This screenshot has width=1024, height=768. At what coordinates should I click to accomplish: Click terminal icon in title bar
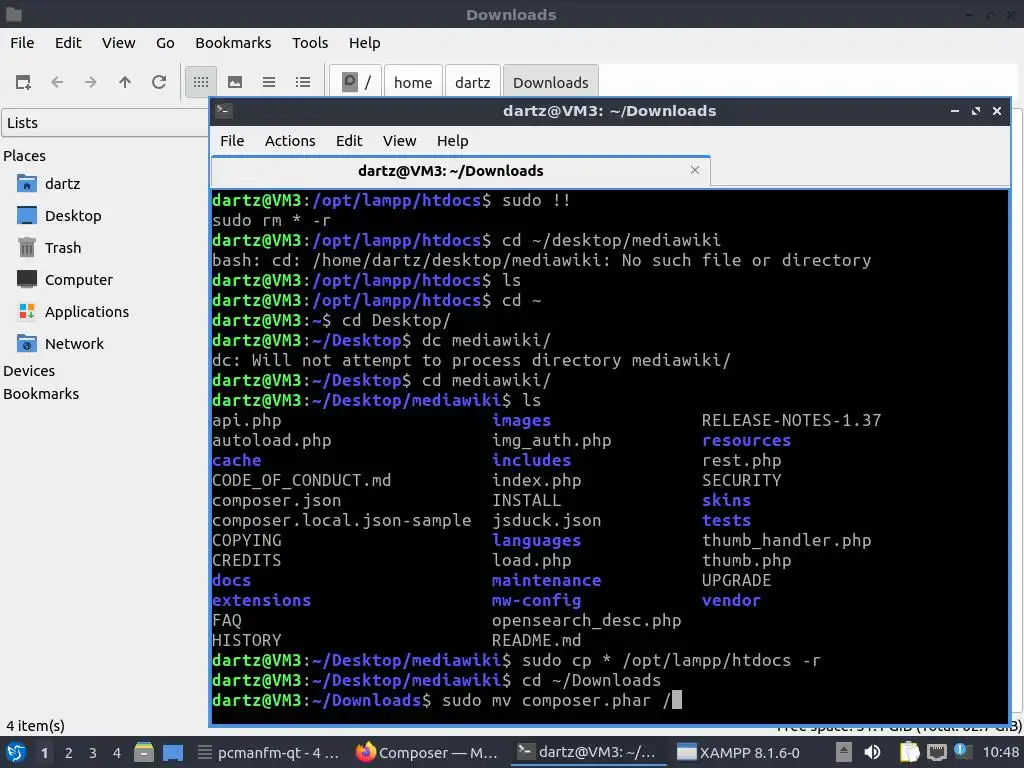223,110
